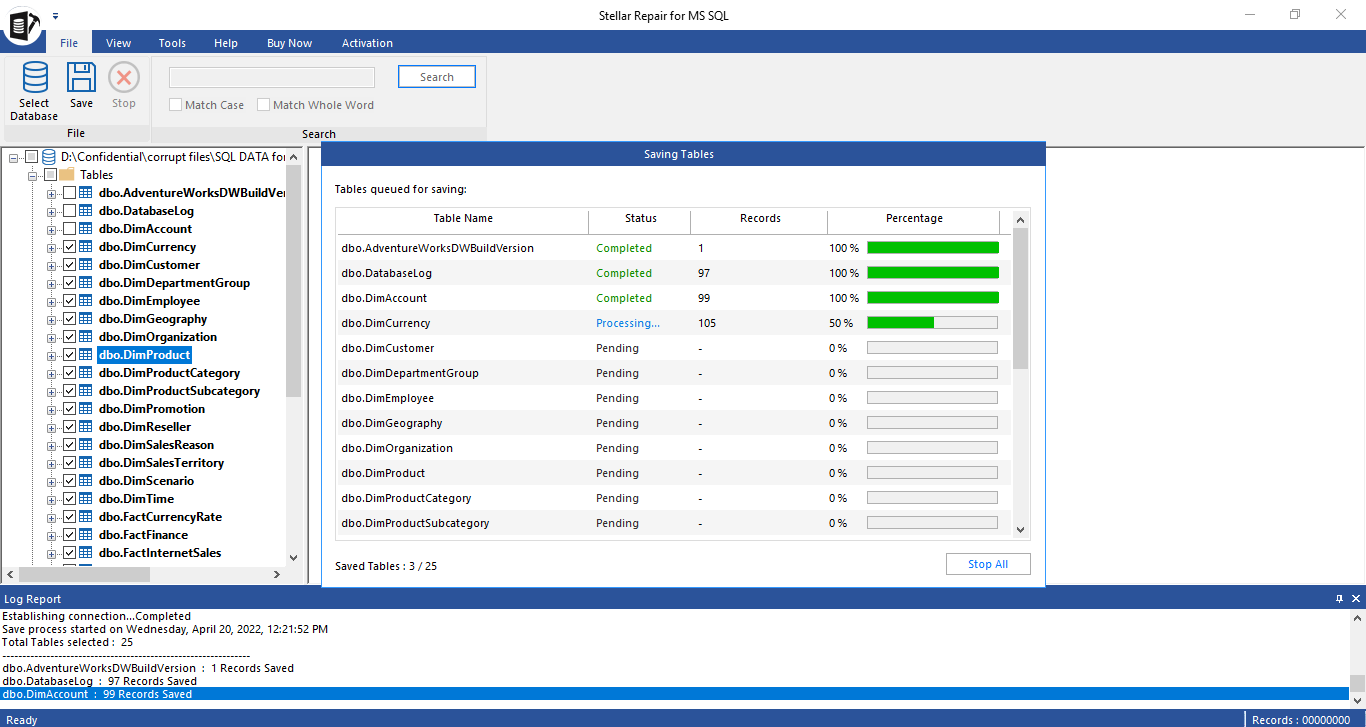Click table icon beside dbo.DimOrganization
The image size is (1366, 727).
(x=86, y=337)
